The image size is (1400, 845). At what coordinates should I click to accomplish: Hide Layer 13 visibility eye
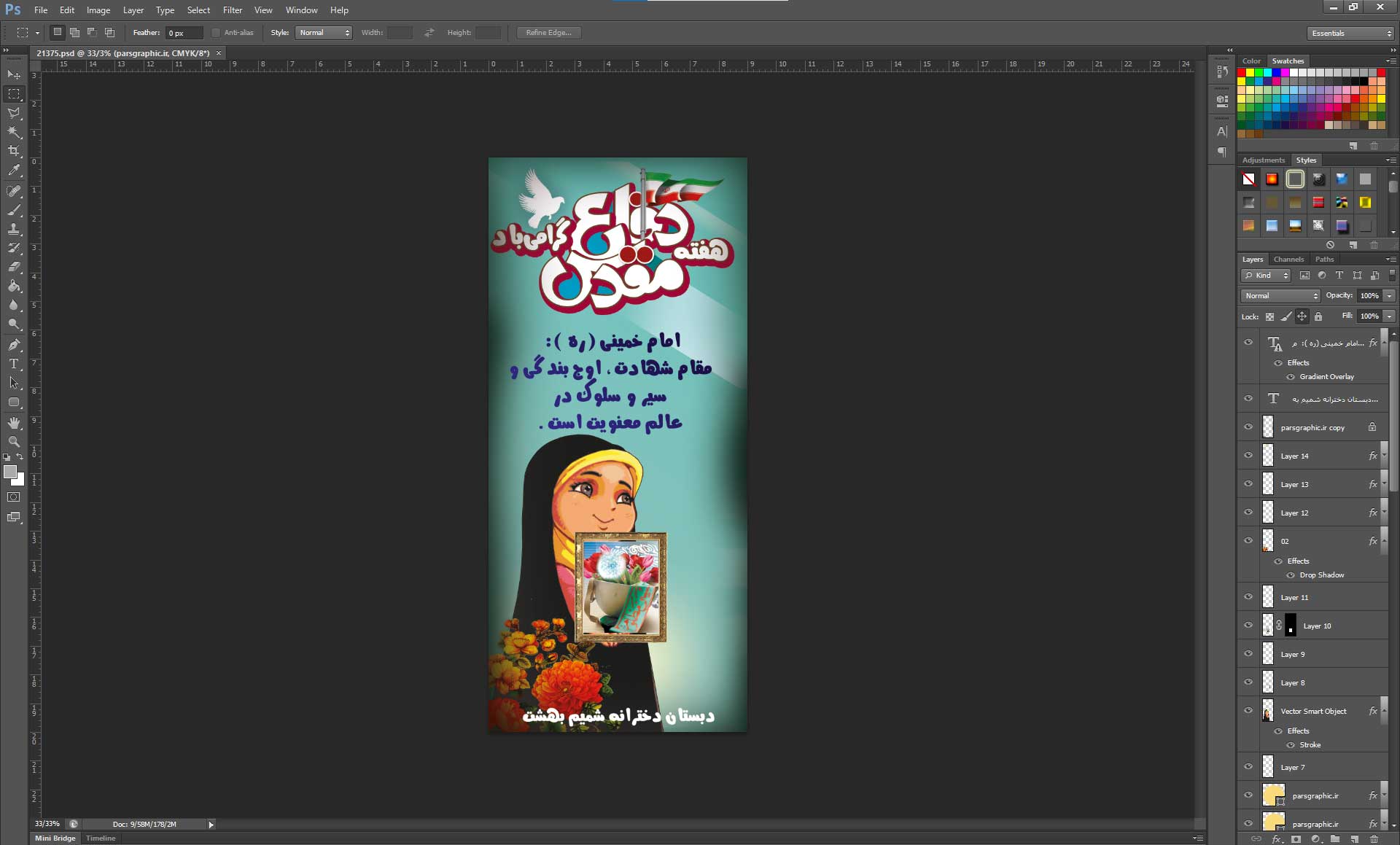(x=1248, y=484)
